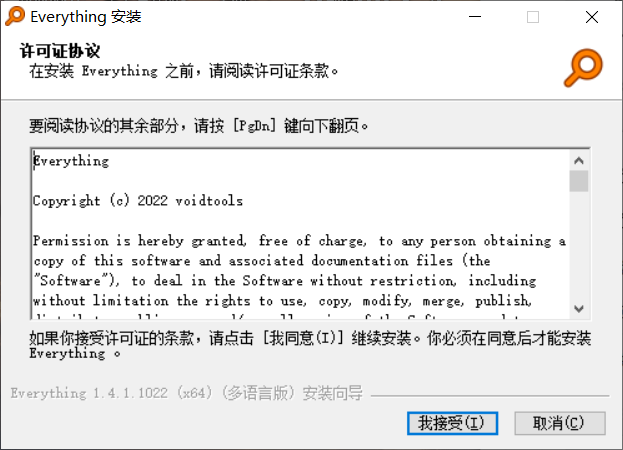The image size is (623, 450).
Task: Click the large orange magnifier logo
Action: (x=583, y=68)
